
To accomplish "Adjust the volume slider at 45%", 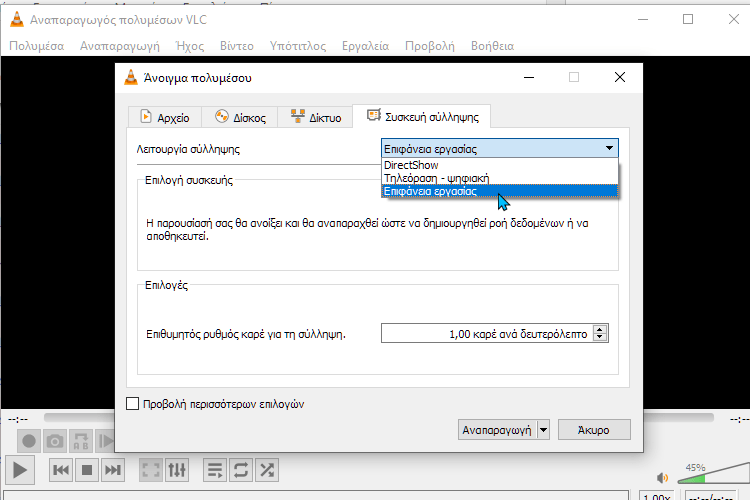I will [714, 474].
